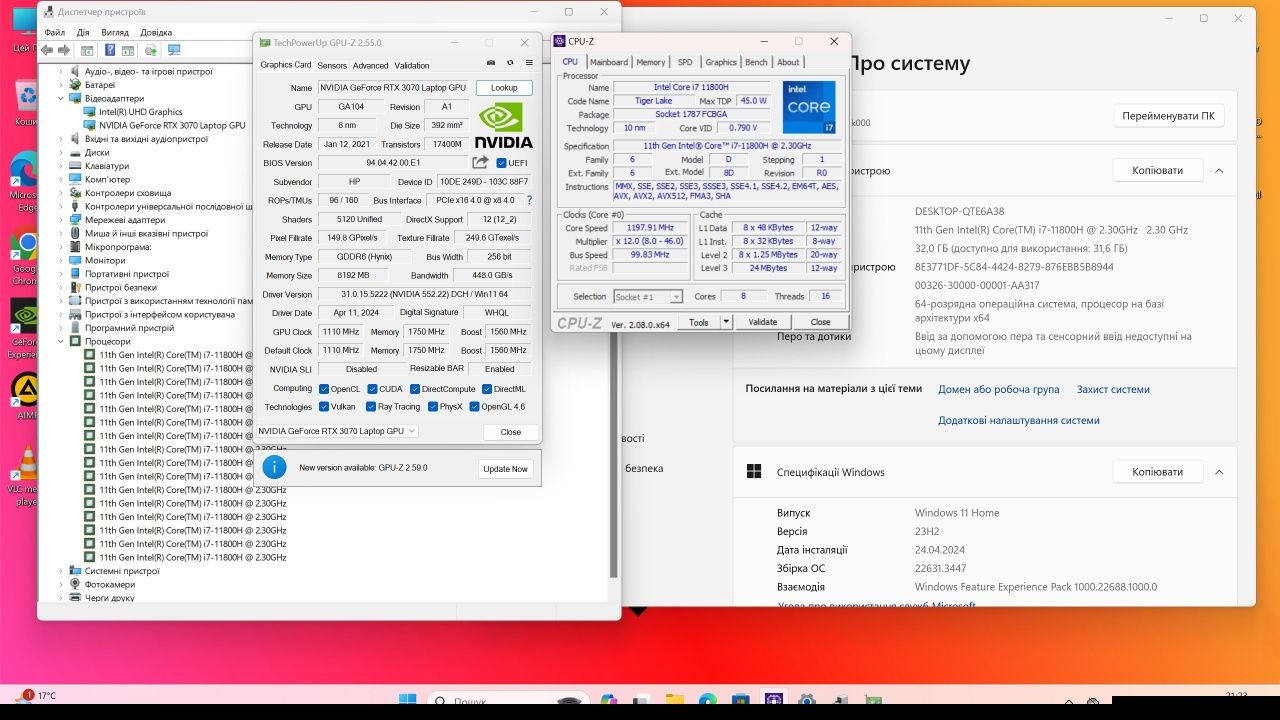
Task: Click the monitor scan-hardware icon in Device Manager toolbar
Action: point(175,50)
